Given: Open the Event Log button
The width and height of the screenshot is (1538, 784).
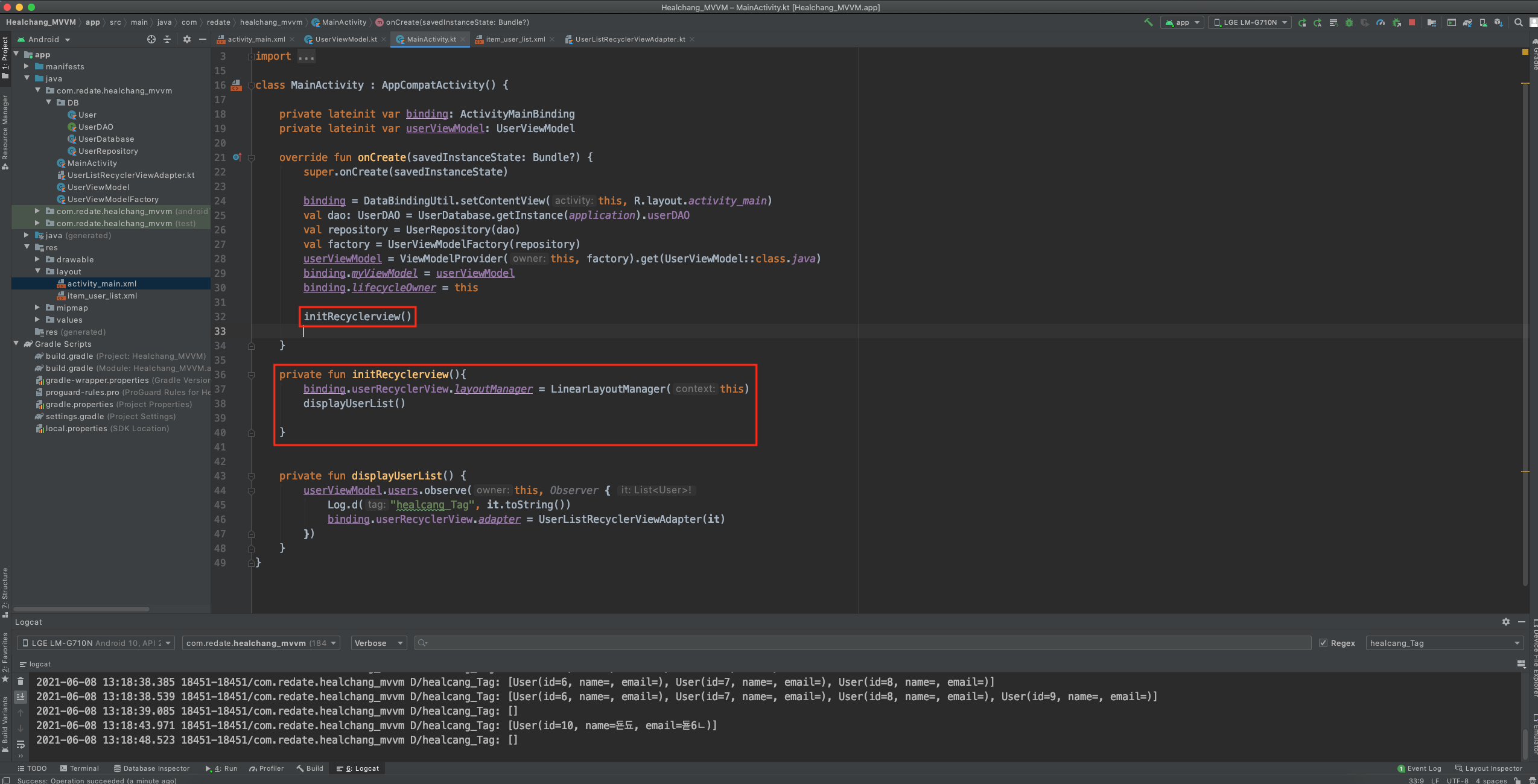Looking at the screenshot, I should pyautogui.click(x=1419, y=768).
